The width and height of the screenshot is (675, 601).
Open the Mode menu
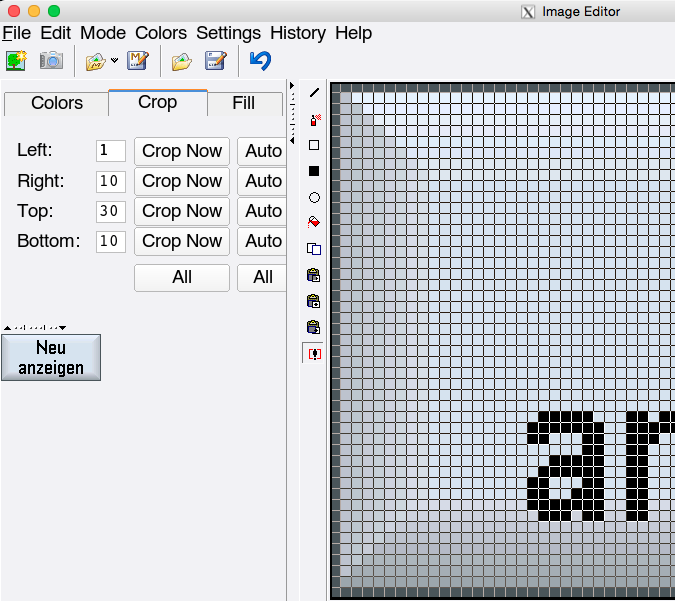click(x=103, y=33)
